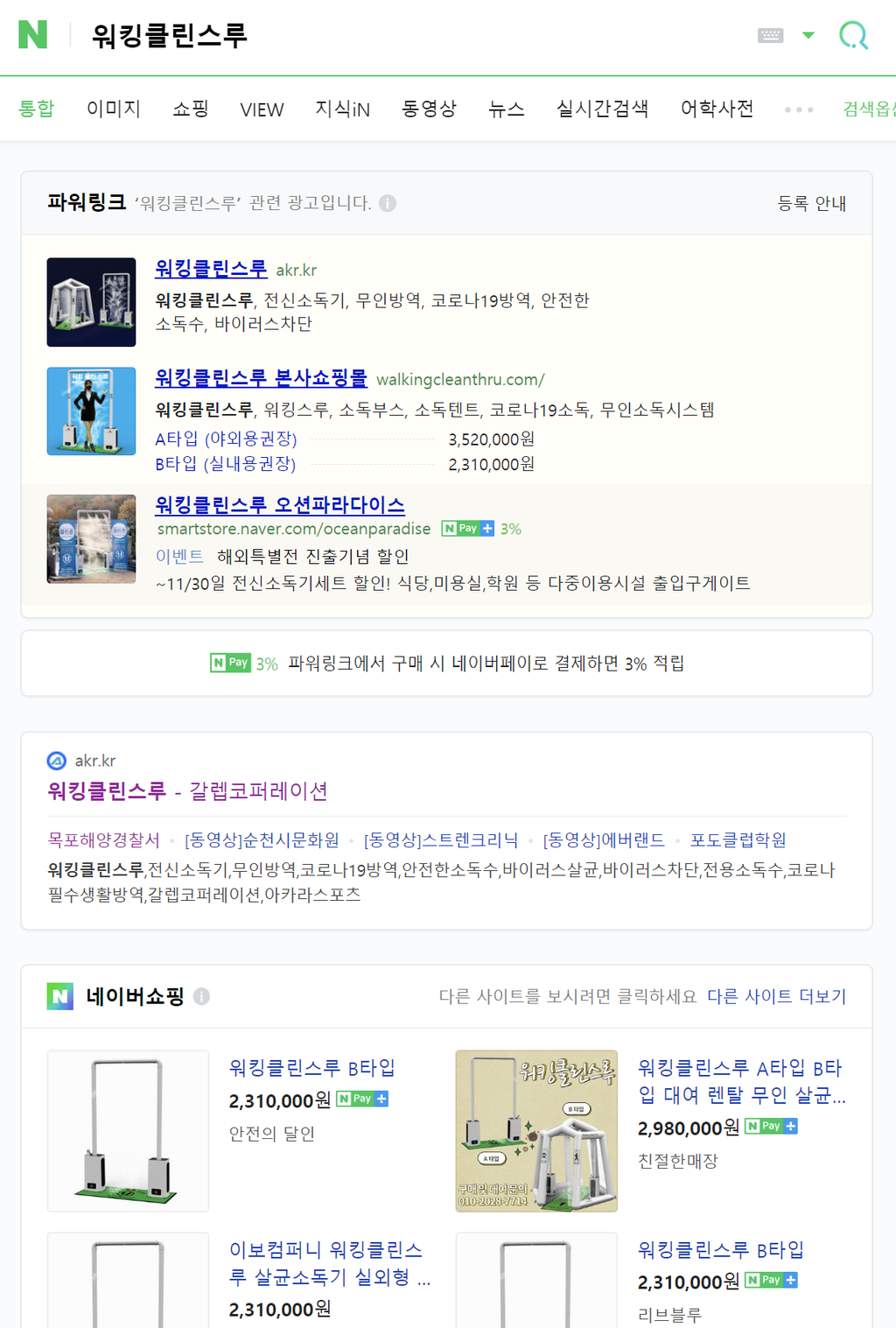Click the Powerlink info icon
This screenshot has width=896, height=1328.
(x=388, y=203)
